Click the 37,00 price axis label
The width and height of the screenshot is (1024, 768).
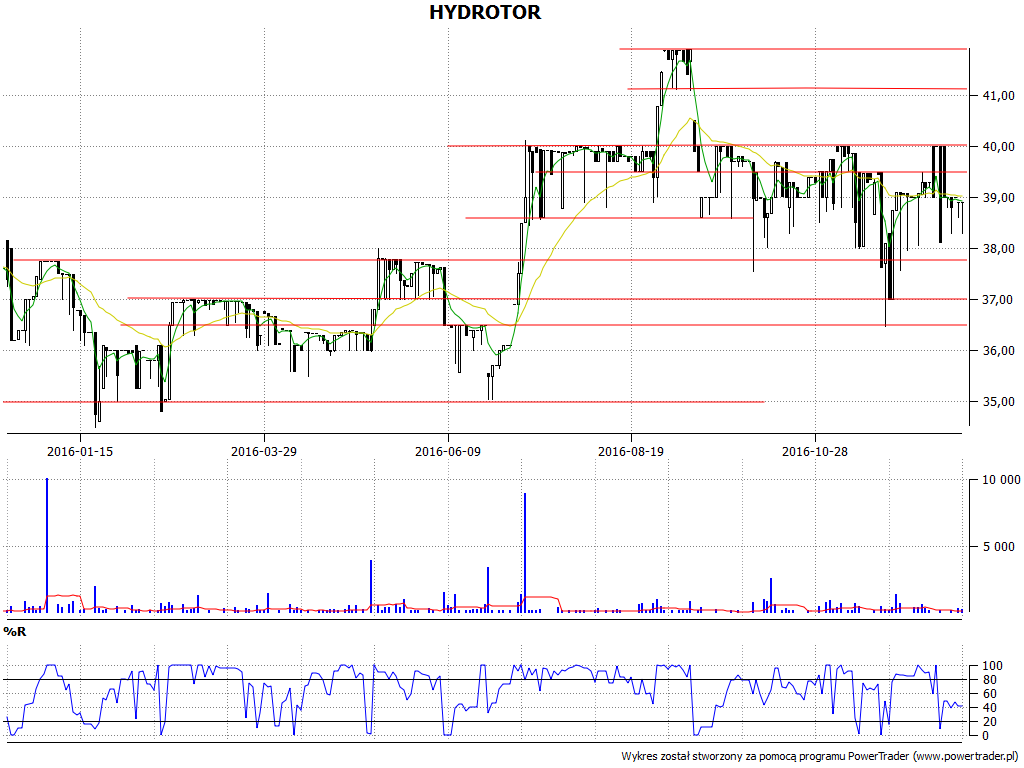(x=999, y=299)
